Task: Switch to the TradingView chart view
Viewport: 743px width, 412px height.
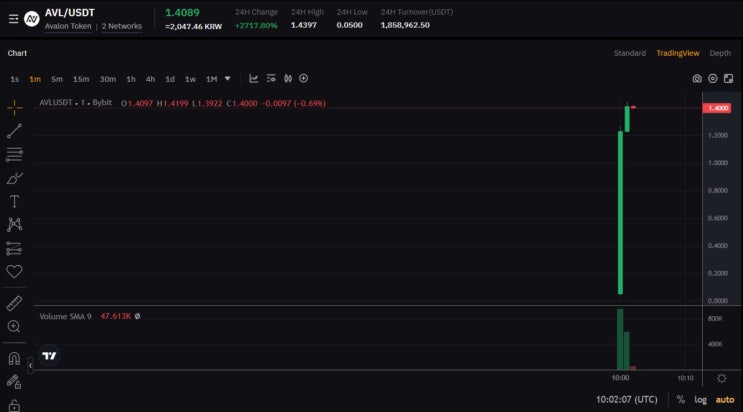Action: click(x=678, y=53)
